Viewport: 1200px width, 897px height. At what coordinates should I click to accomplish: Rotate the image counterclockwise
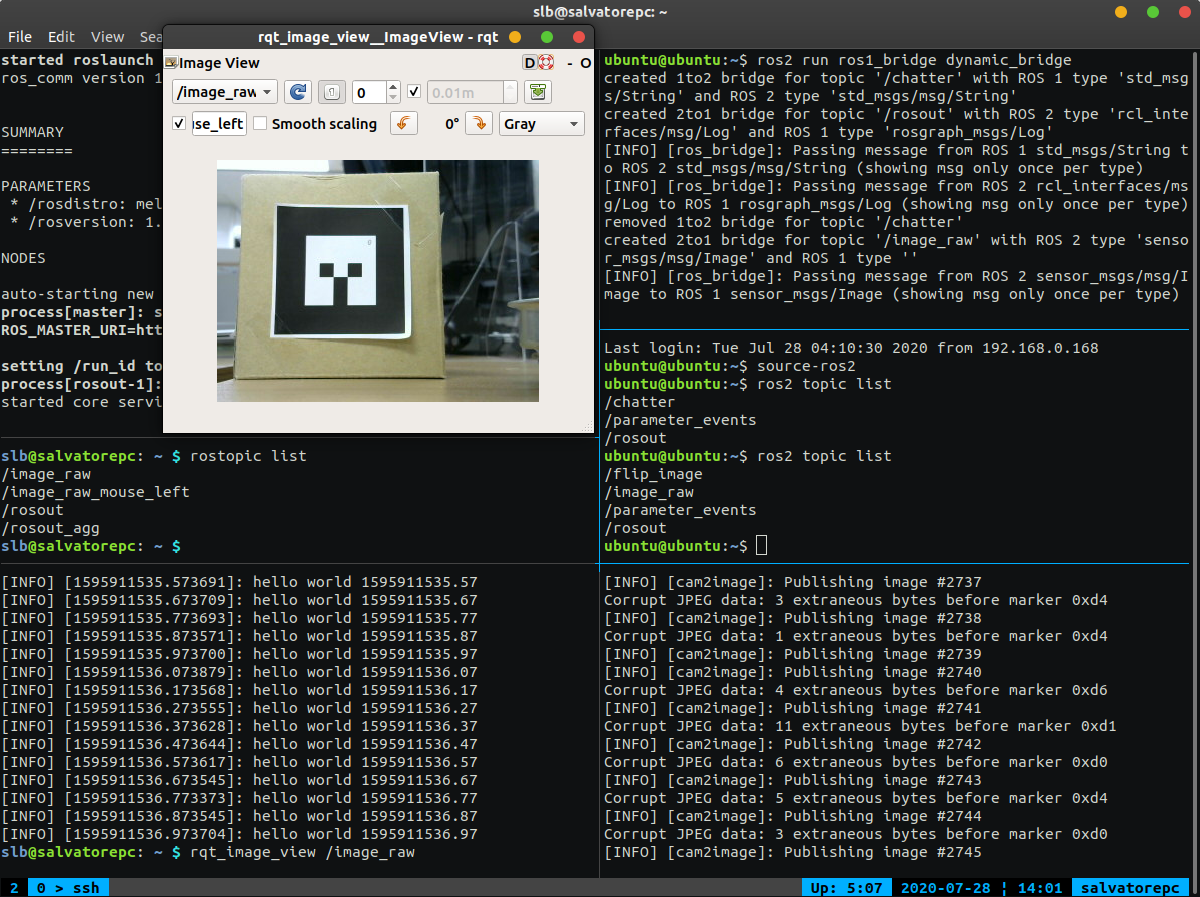402,122
